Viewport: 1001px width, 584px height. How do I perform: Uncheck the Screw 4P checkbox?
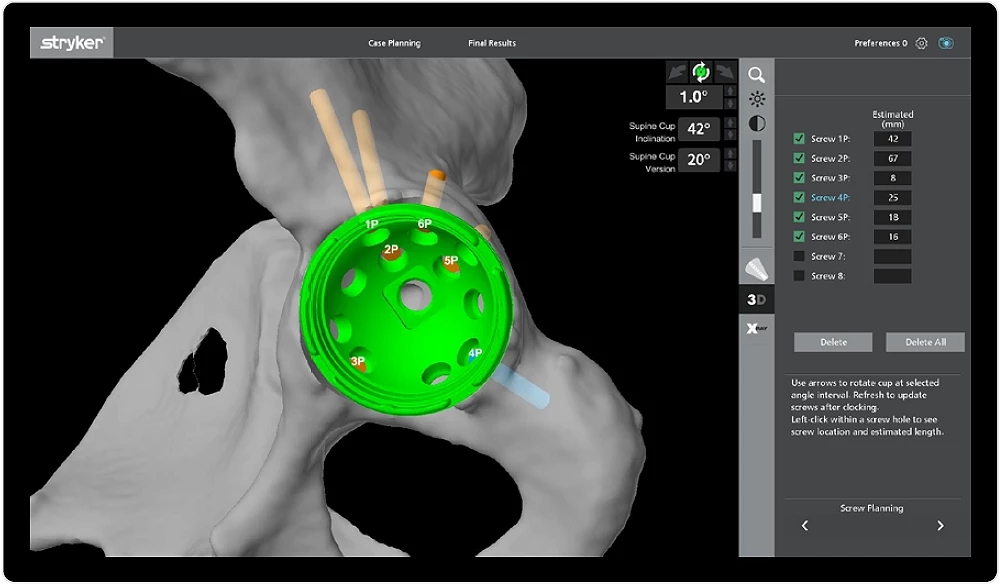click(799, 198)
